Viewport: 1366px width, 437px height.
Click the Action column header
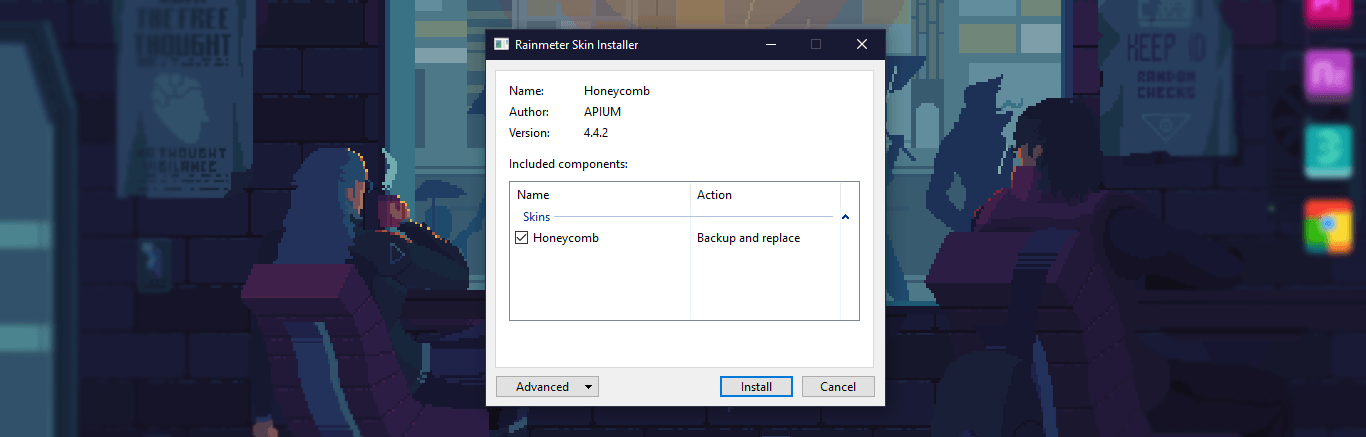pyautogui.click(x=714, y=195)
